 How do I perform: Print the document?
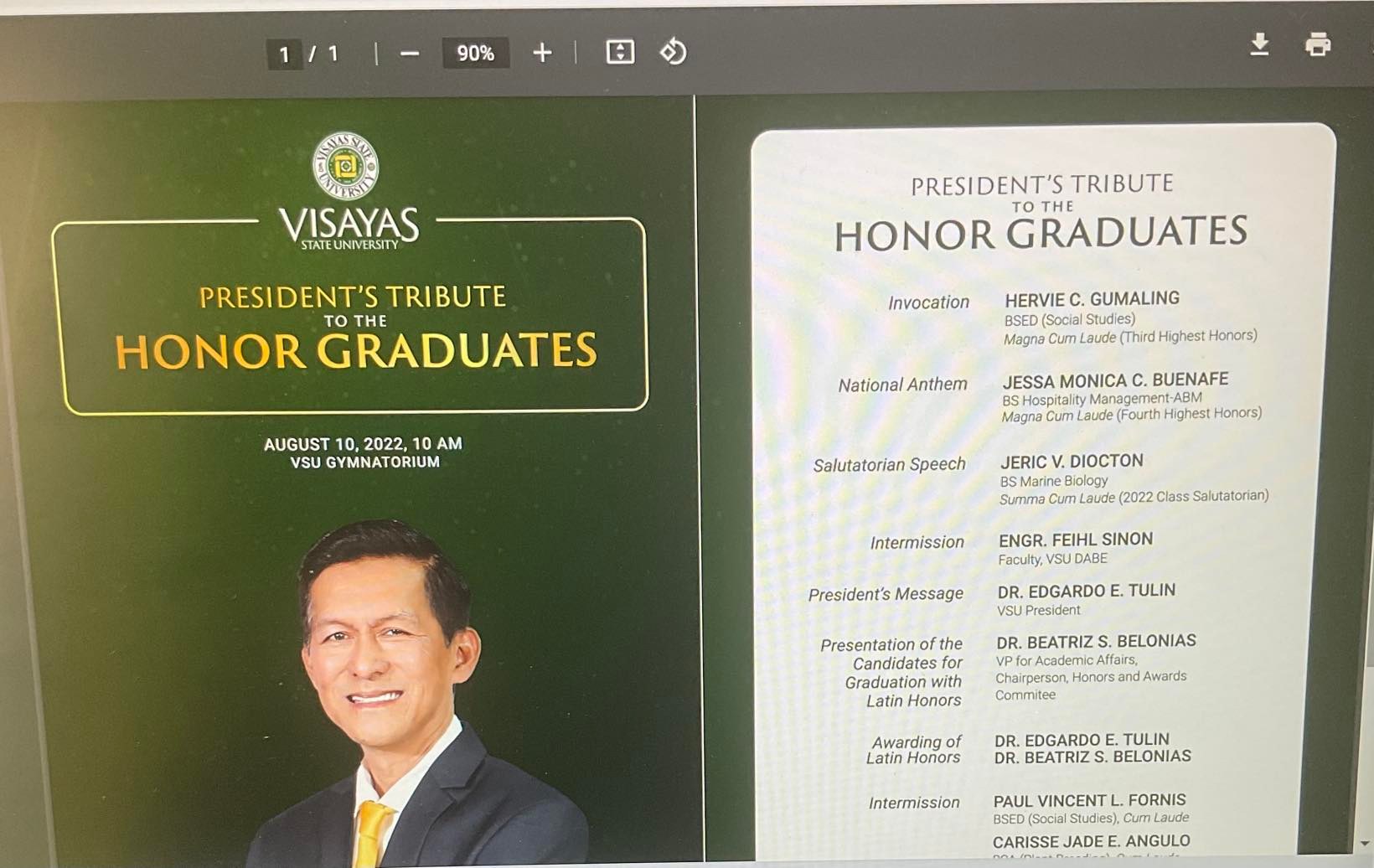[1317, 44]
